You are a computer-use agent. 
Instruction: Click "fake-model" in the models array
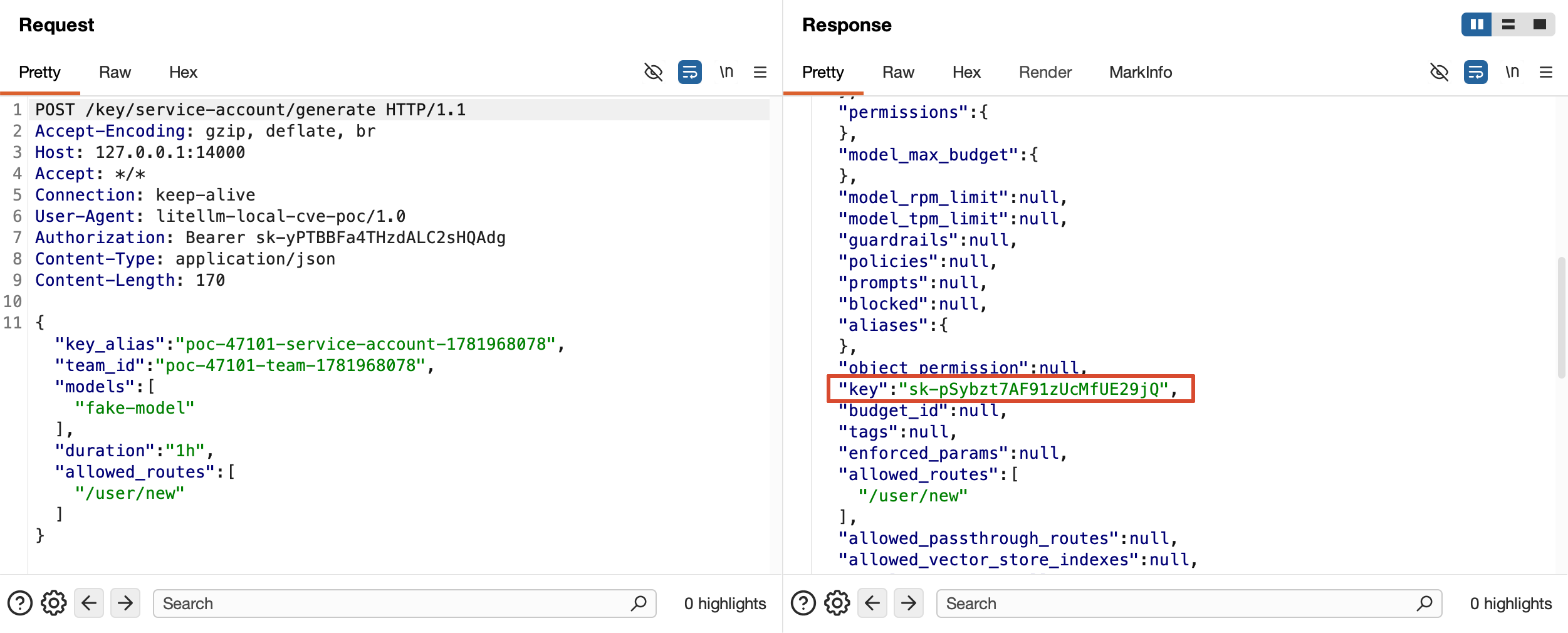click(x=135, y=409)
